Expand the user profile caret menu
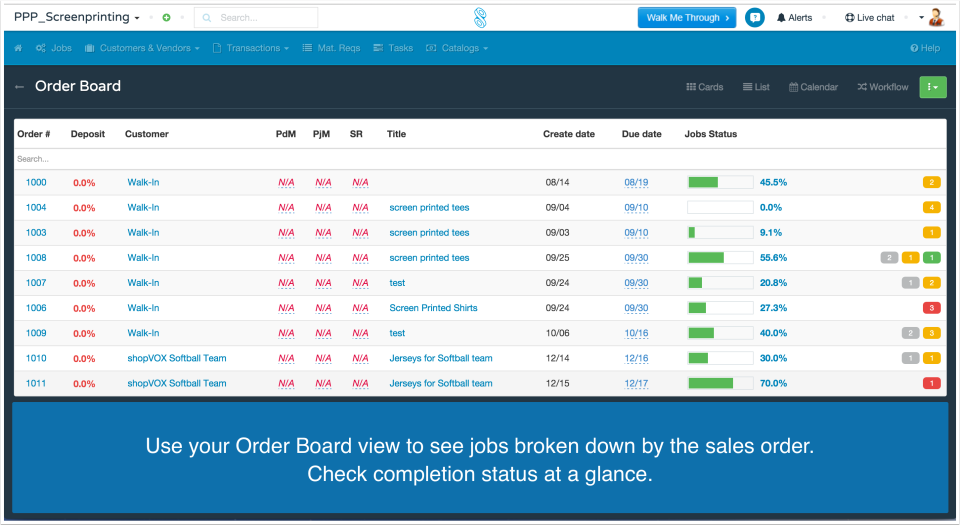This screenshot has width=960, height=525. click(x=921, y=18)
